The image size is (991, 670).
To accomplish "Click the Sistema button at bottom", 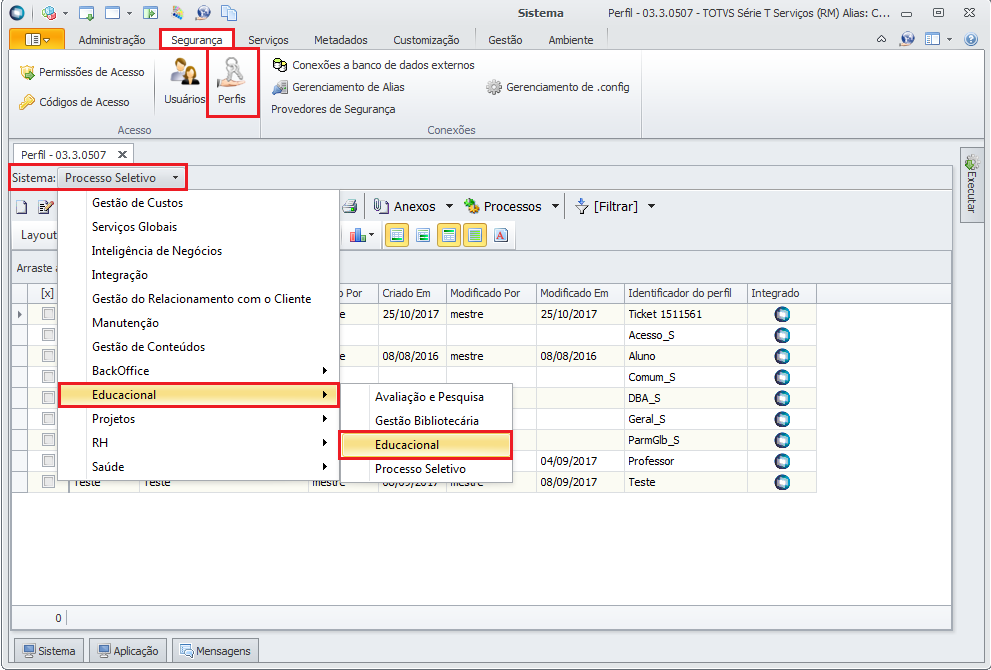I will pyautogui.click(x=49, y=650).
